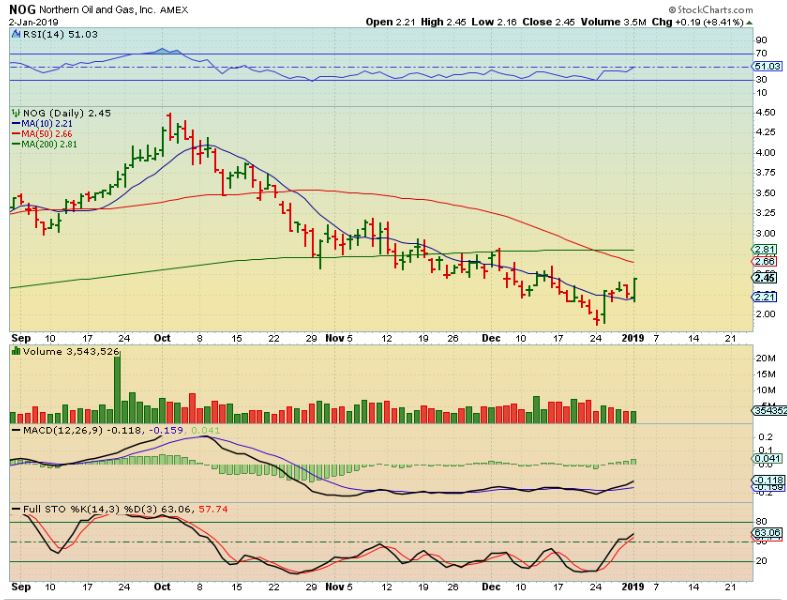Click the green up-triangle after the Chg percentage
This screenshot has height=600, width=787.
(x=749, y=23)
